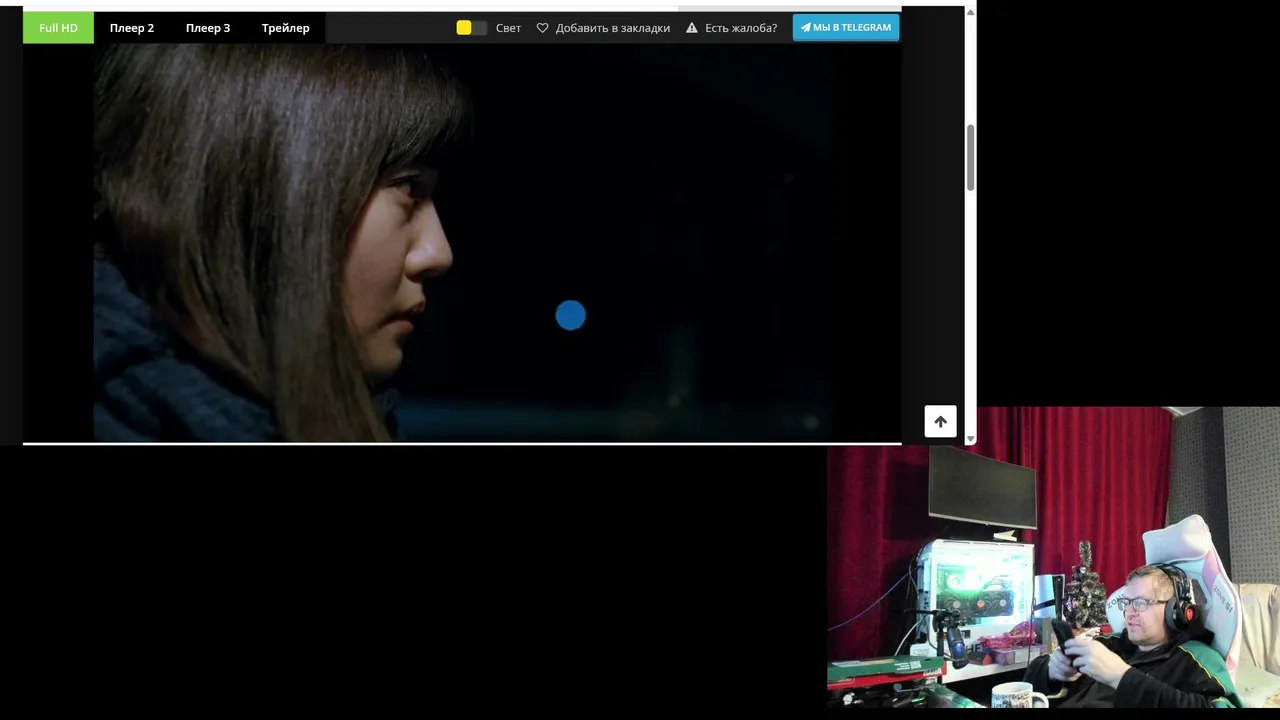1280x720 pixels.
Task: Open the Есть жалоба? complaint link
Action: (741, 28)
